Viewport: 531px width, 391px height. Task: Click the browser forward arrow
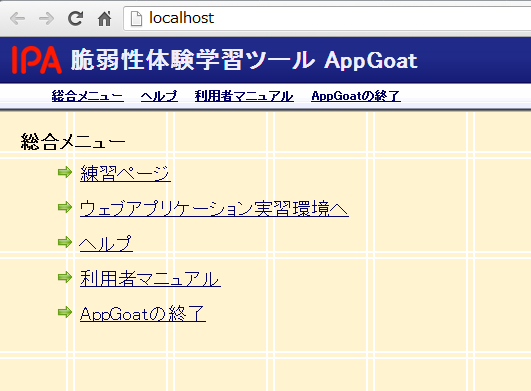[x=46, y=18]
